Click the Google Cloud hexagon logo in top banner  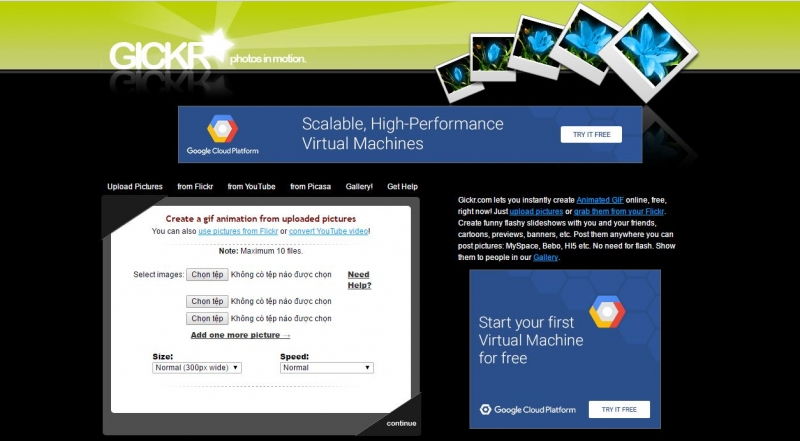tap(222, 129)
